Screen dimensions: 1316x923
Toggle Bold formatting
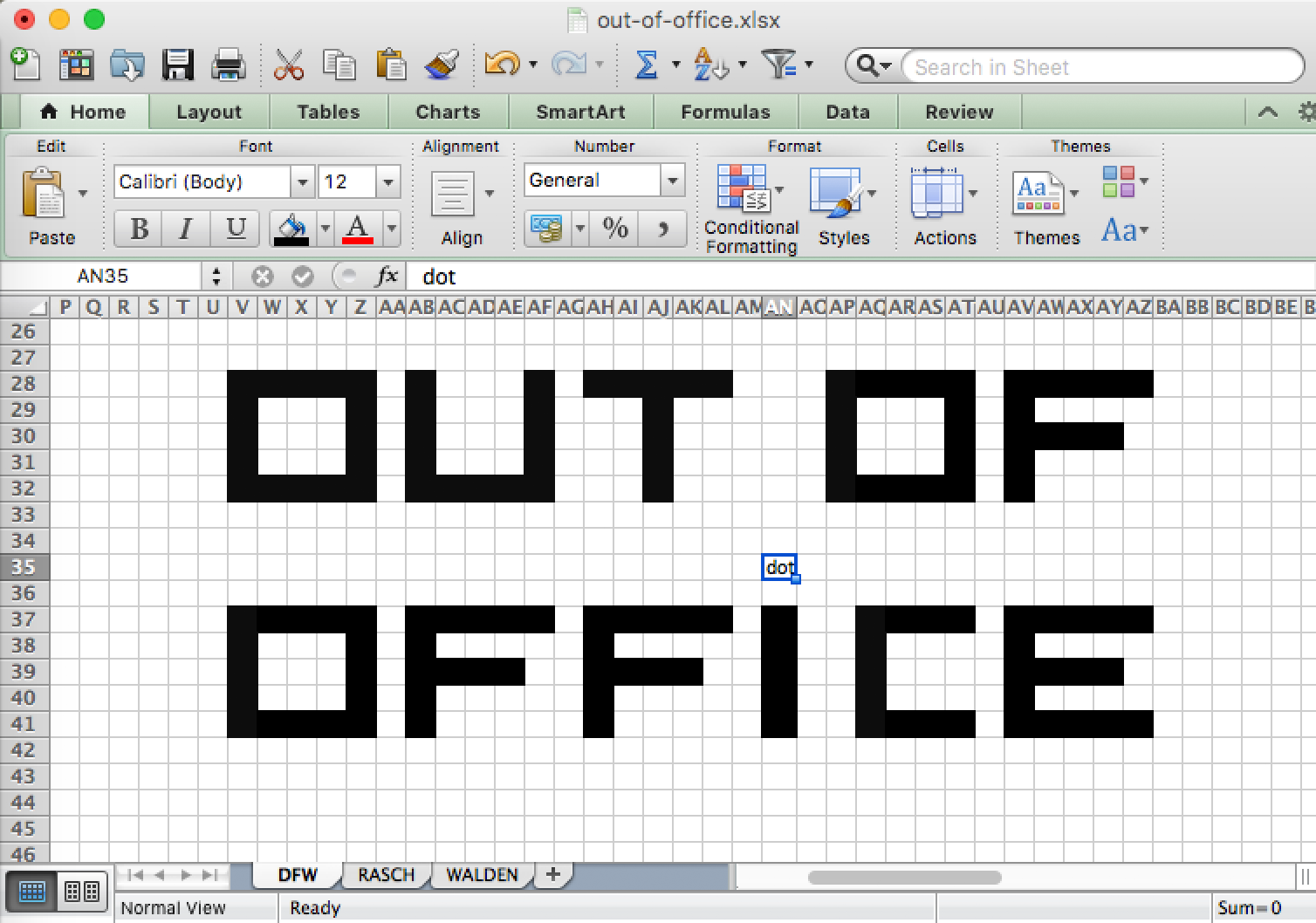(x=139, y=229)
